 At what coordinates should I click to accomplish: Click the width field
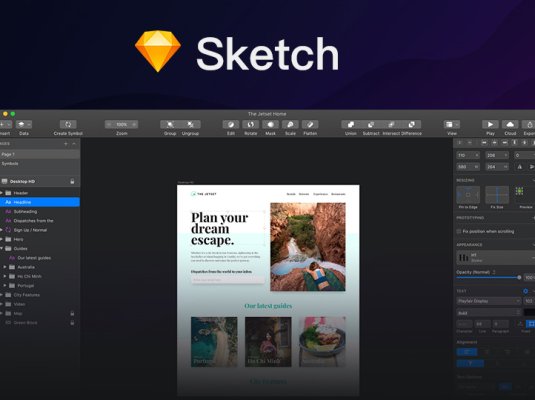click(468, 167)
